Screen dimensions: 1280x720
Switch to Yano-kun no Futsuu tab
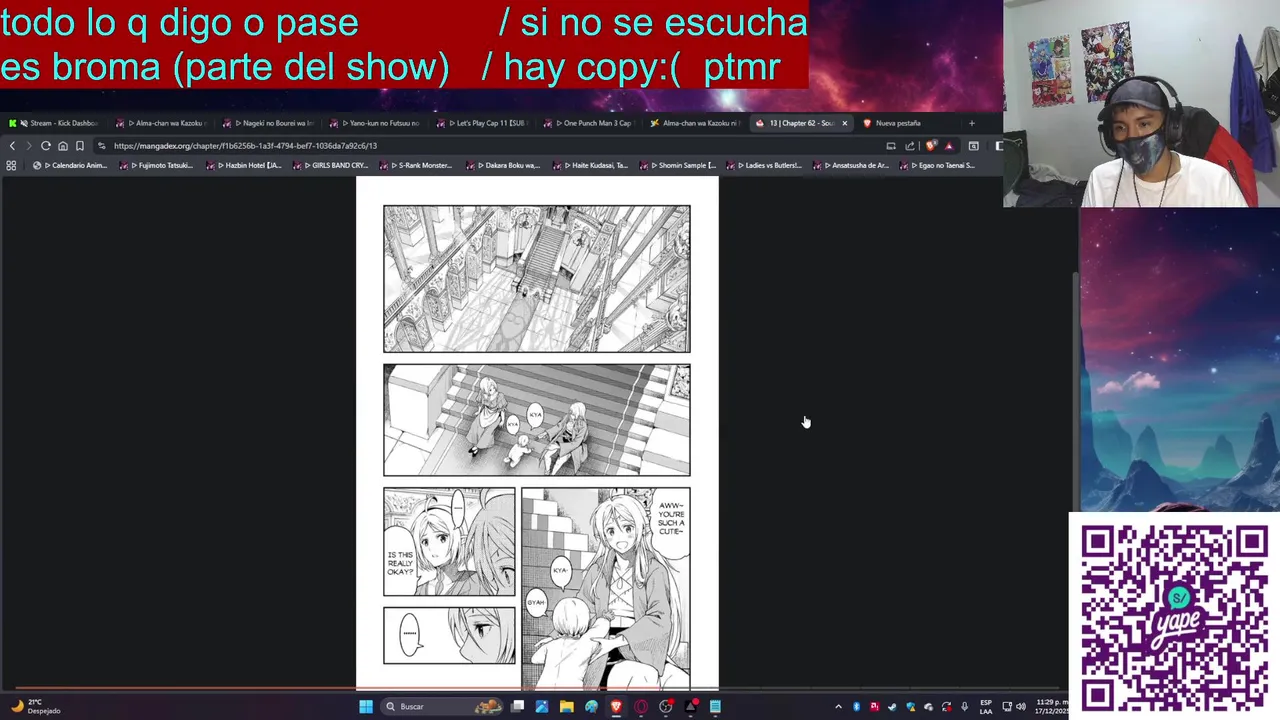pyautogui.click(x=374, y=123)
